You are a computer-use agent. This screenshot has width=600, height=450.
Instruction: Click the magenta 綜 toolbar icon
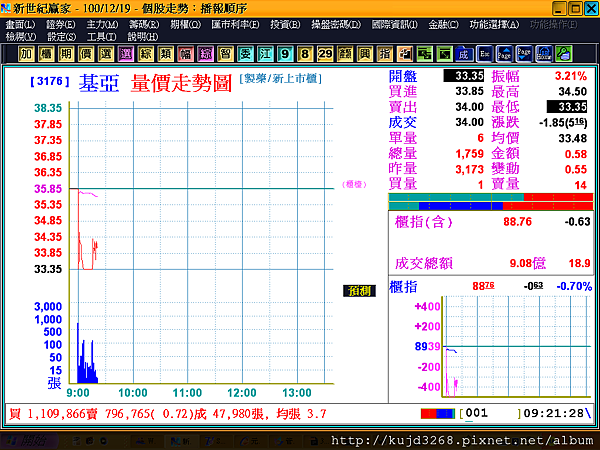tap(205, 54)
